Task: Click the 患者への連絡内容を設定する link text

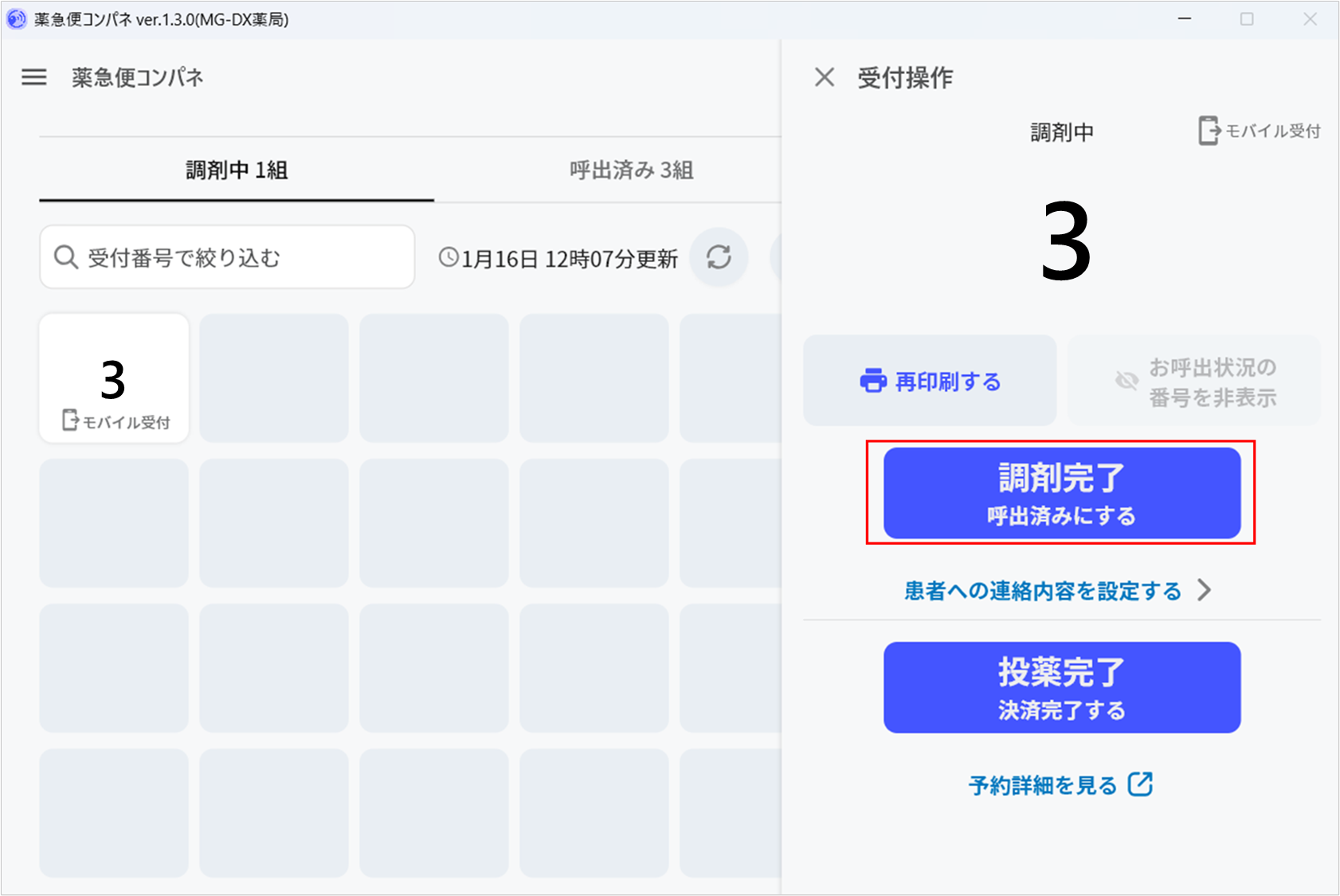Action: [x=1042, y=591]
